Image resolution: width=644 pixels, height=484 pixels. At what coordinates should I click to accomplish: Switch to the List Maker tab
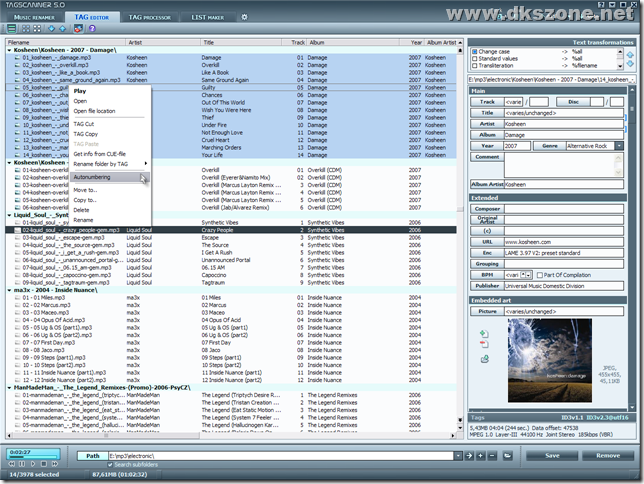207,17
